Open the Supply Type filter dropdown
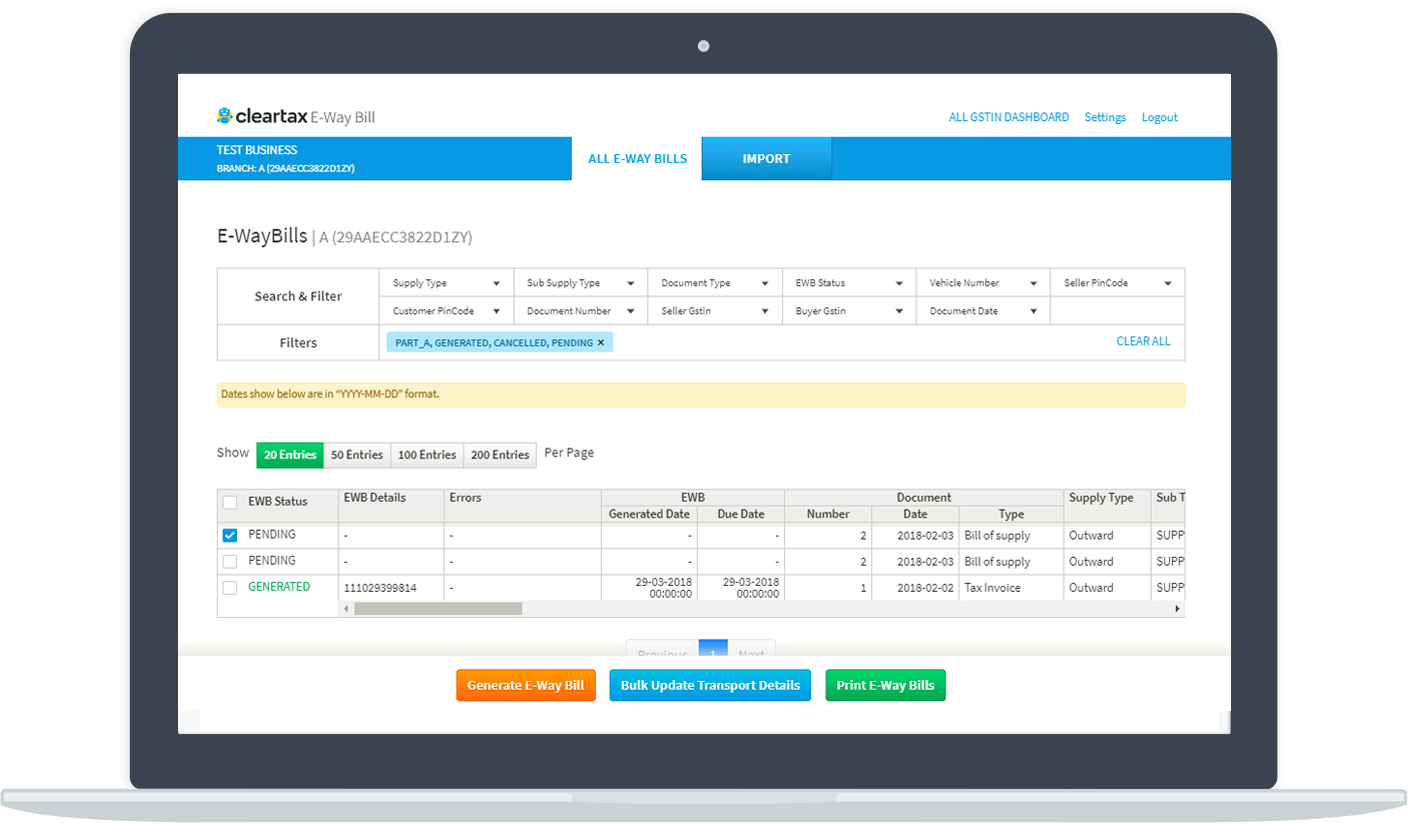This screenshot has height=824, width=1408. coord(445,283)
